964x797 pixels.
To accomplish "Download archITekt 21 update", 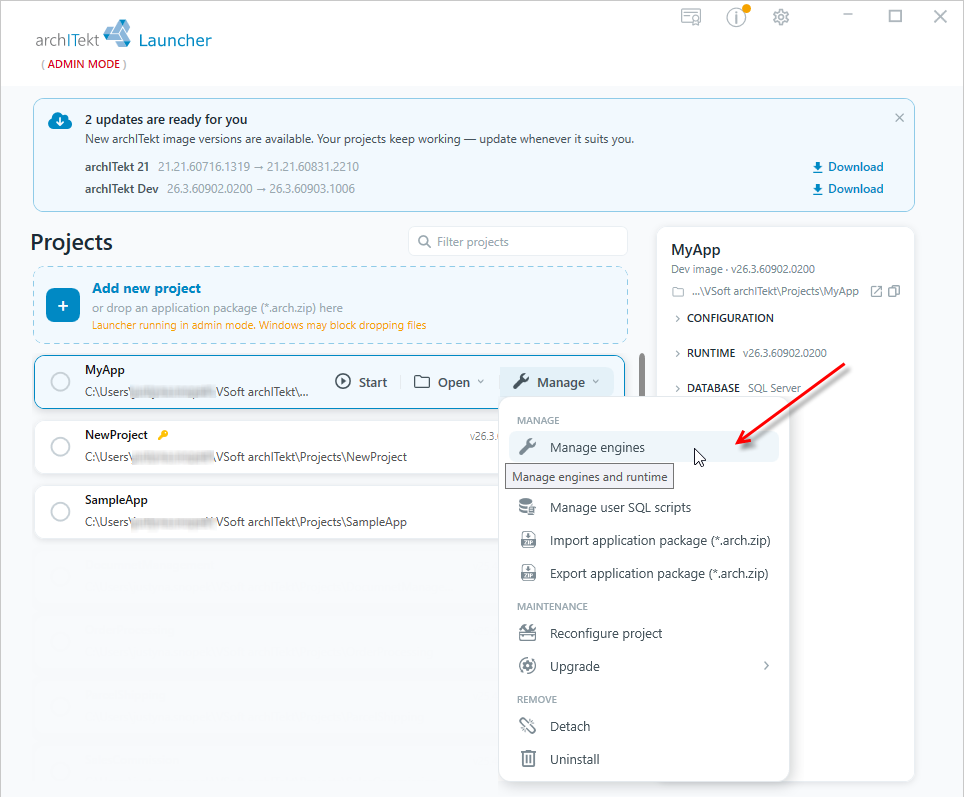I will point(848,167).
